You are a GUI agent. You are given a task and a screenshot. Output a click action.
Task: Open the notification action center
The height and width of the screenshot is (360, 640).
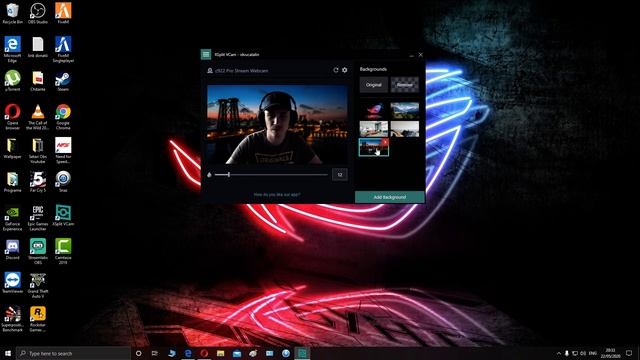click(x=629, y=353)
